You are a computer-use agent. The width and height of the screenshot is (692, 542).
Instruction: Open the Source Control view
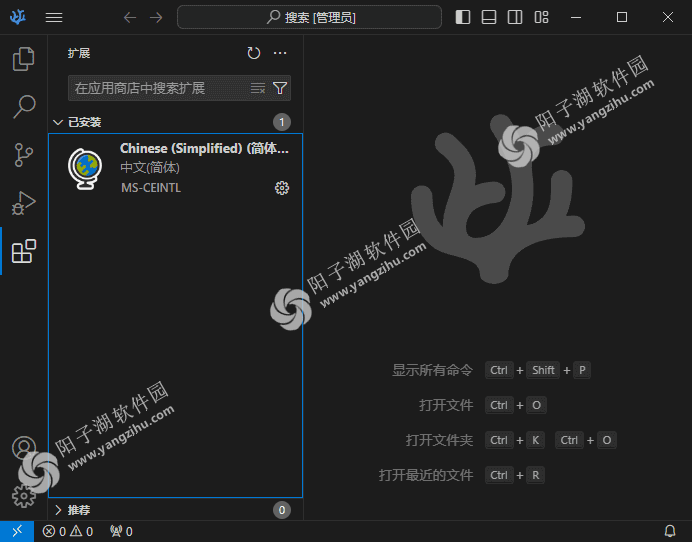[23, 155]
